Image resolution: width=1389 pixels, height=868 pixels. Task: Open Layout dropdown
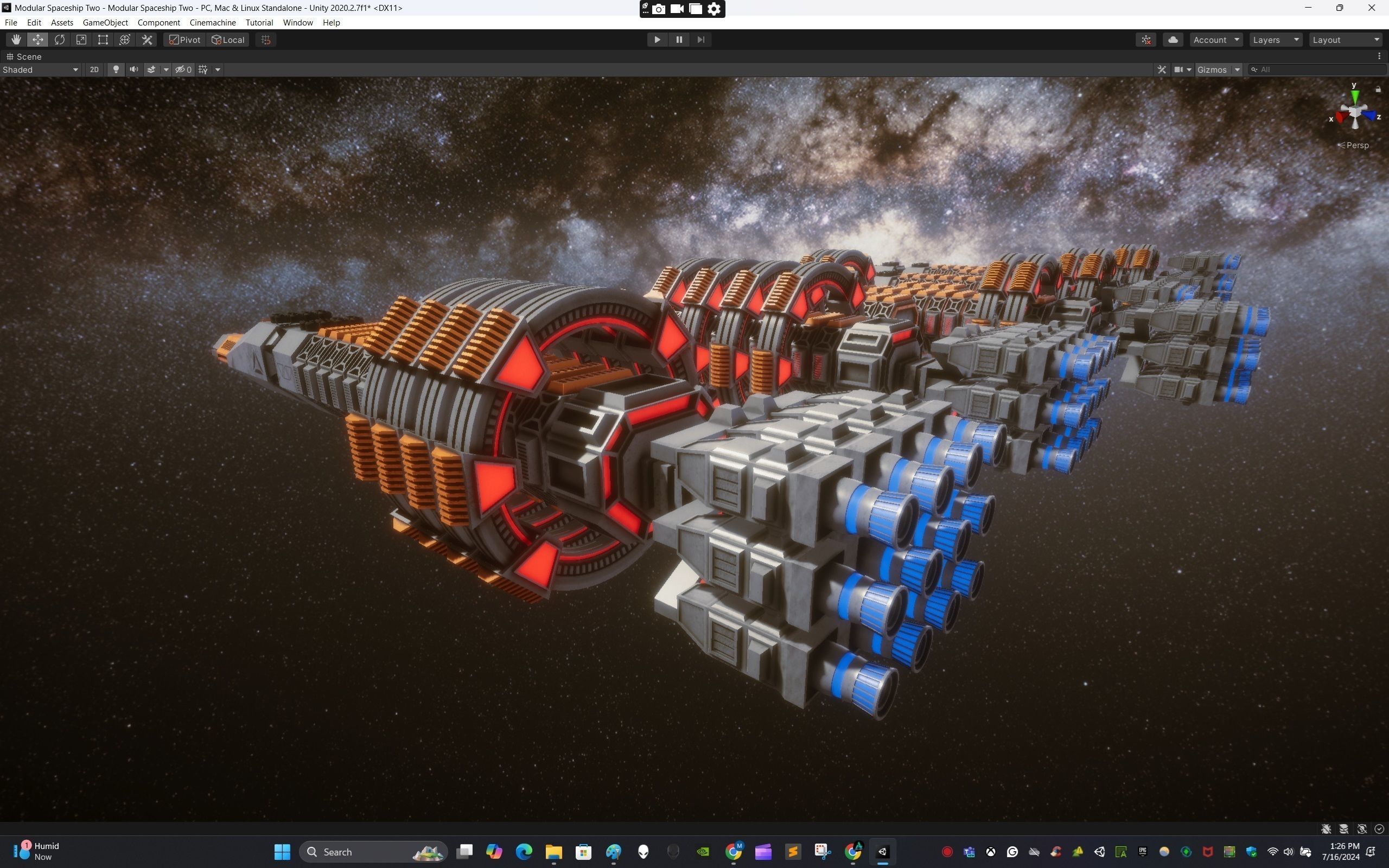pos(1346,40)
